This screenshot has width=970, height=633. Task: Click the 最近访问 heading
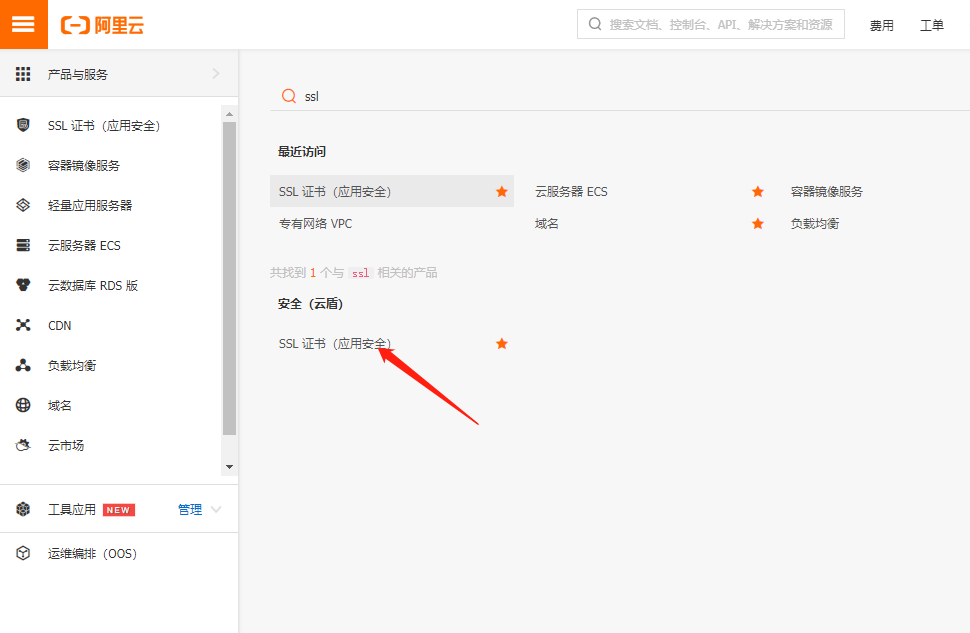click(302, 152)
